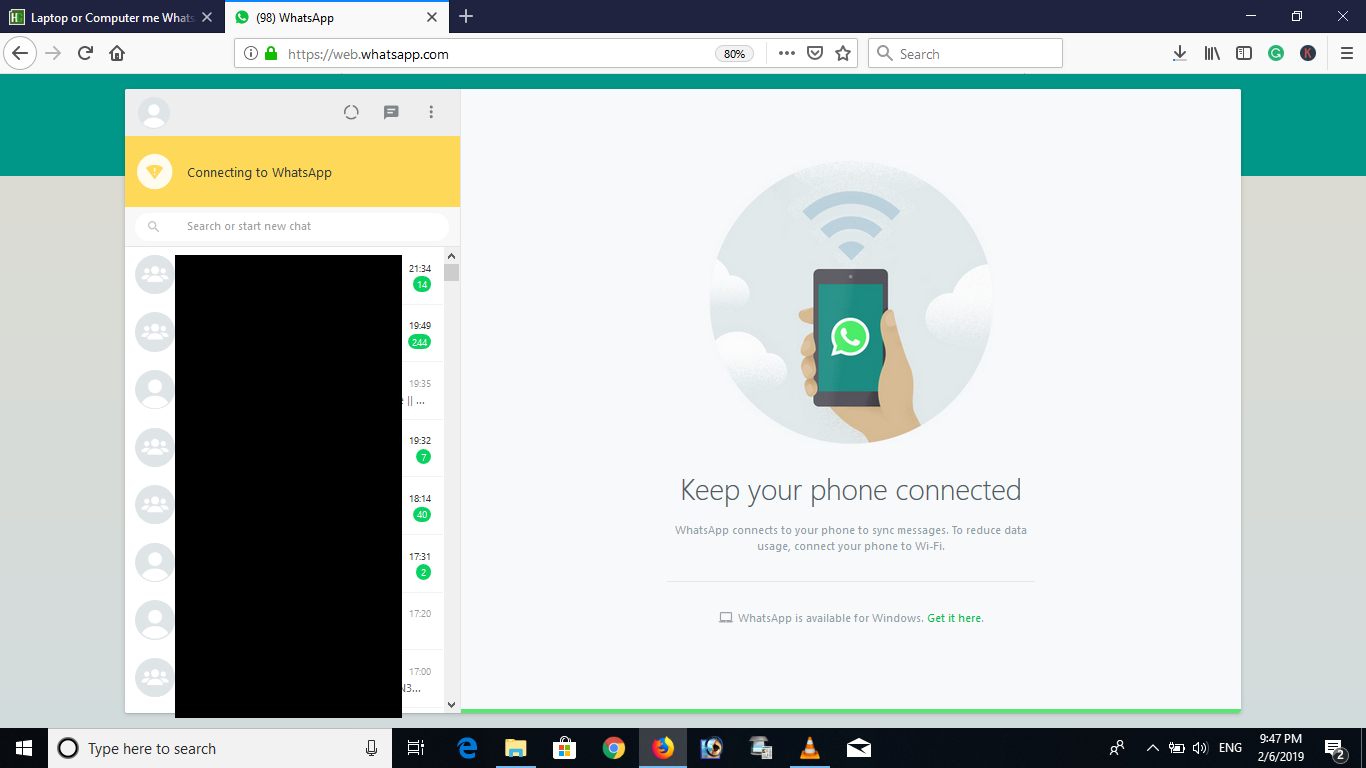Switch to the Laptop or Computer tab
The height and width of the screenshot is (768, 1366).
112,17
